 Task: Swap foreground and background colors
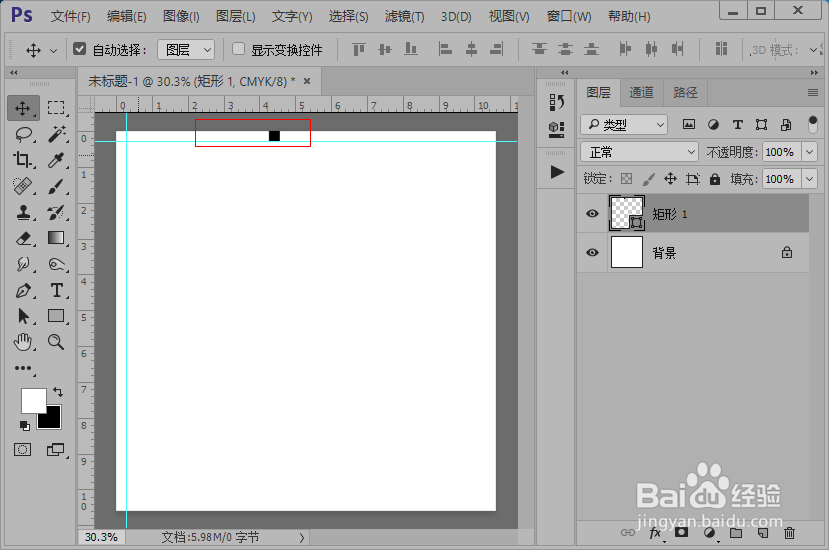tap(58, 392)
